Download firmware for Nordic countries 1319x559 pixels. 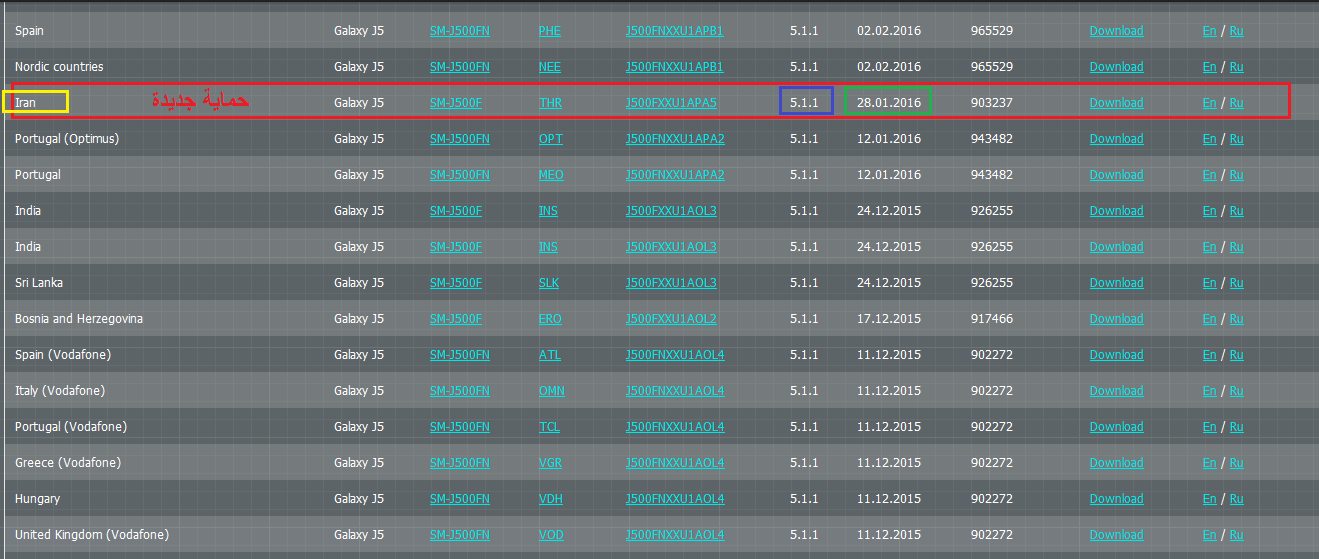pos(1116,67)
